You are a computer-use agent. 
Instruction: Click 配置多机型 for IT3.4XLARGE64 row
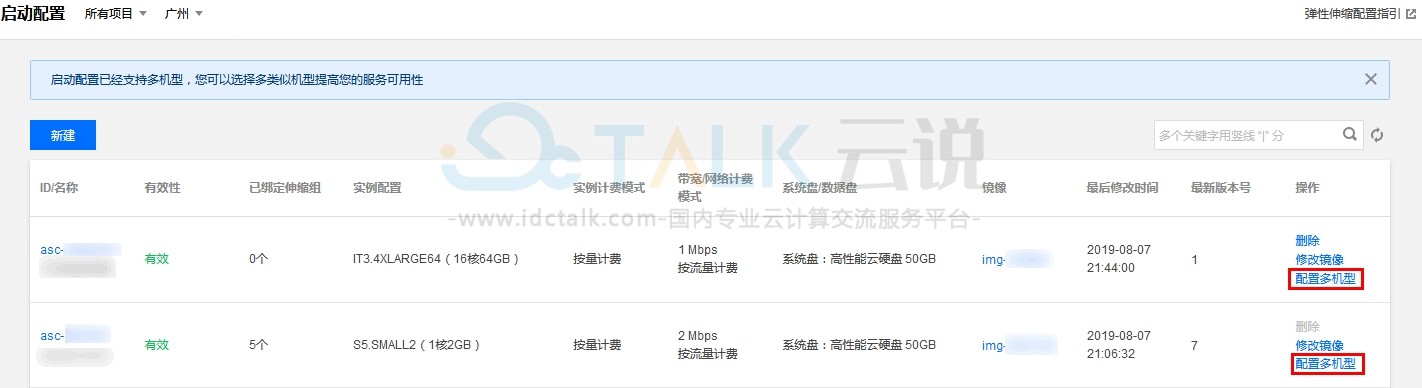click(x=1326, y=279)
